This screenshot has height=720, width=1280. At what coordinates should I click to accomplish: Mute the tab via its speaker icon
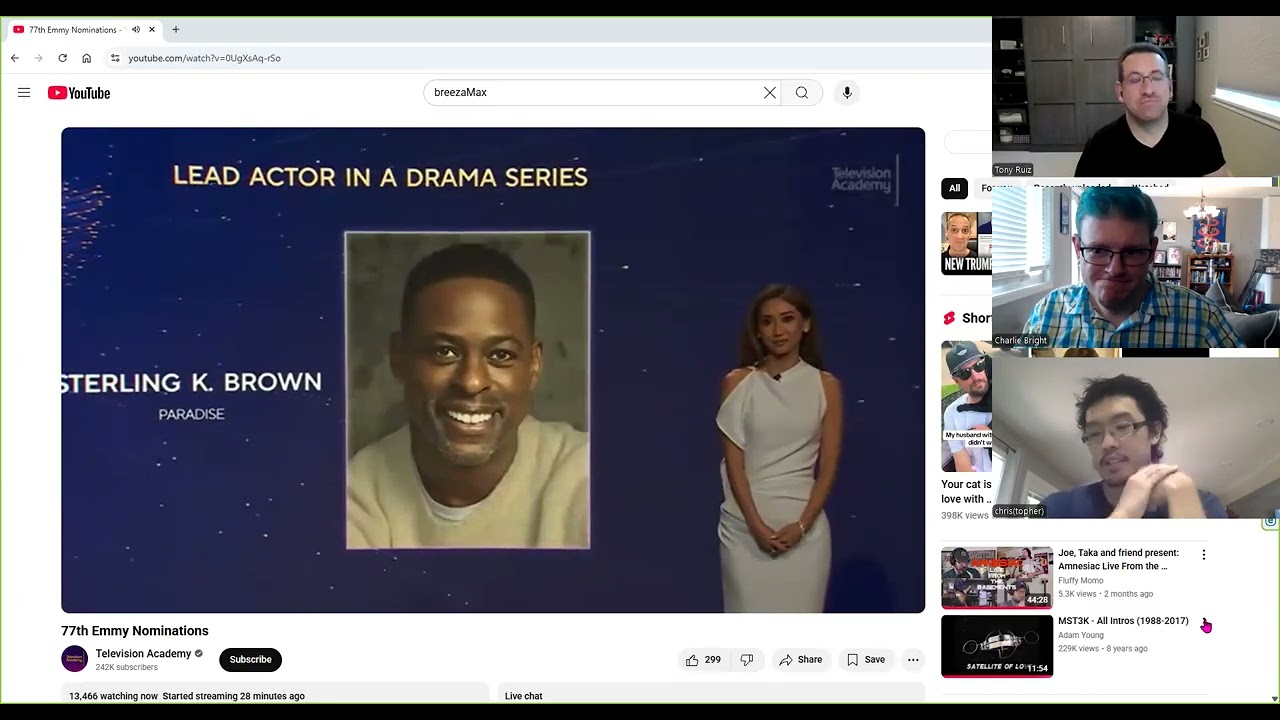coord(136,30)
